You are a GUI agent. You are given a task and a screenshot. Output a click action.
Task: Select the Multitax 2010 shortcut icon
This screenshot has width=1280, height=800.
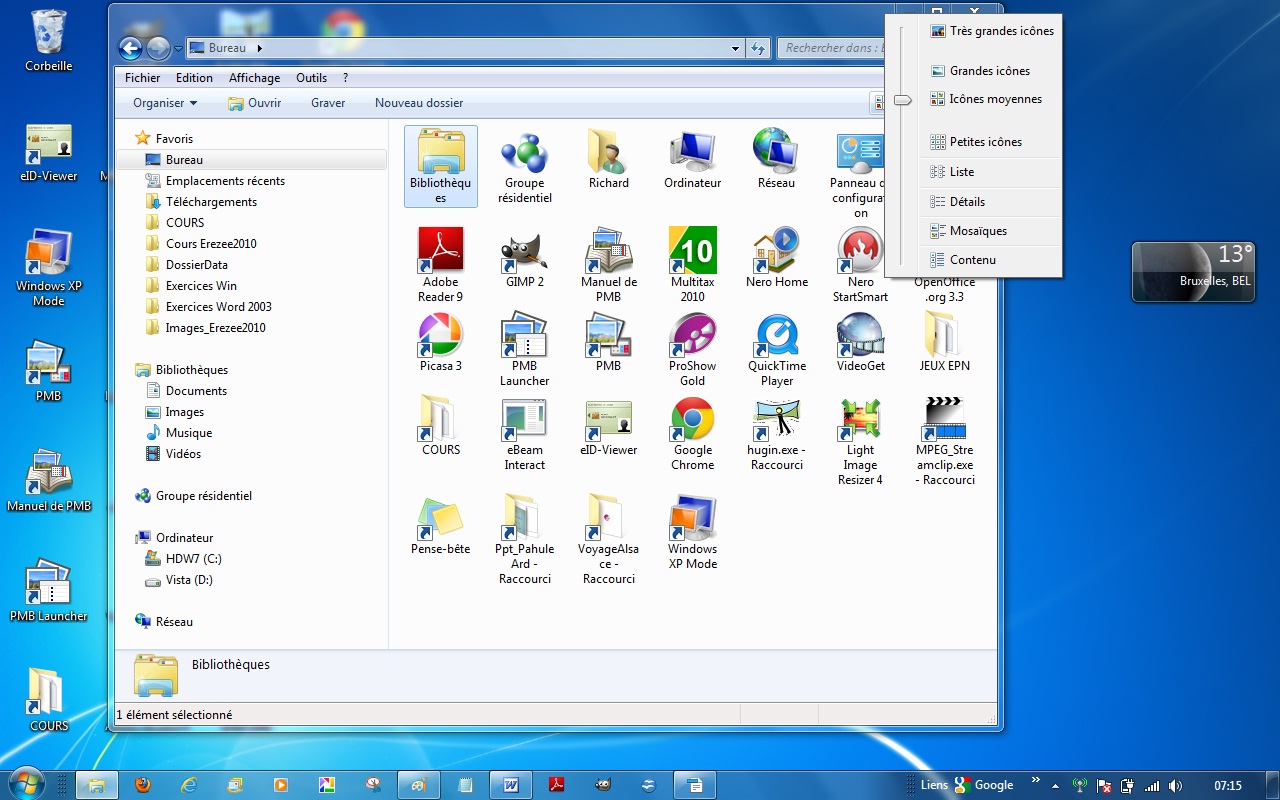[x=692, y=264]
